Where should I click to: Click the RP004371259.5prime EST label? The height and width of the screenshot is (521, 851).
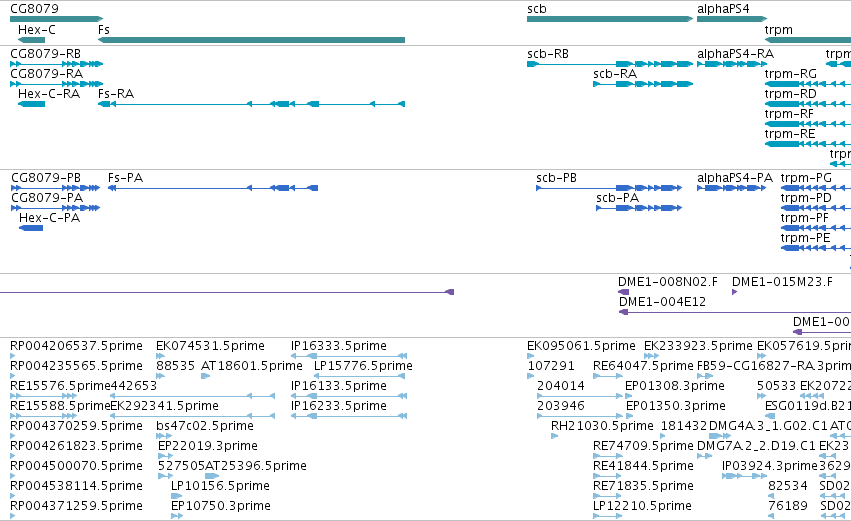coord(77,507)
